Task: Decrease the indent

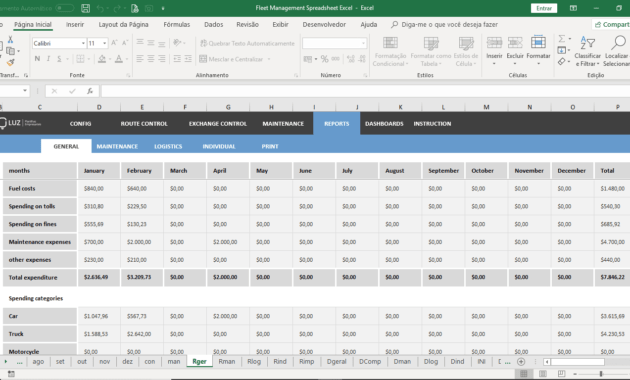Action: (177, 59)
